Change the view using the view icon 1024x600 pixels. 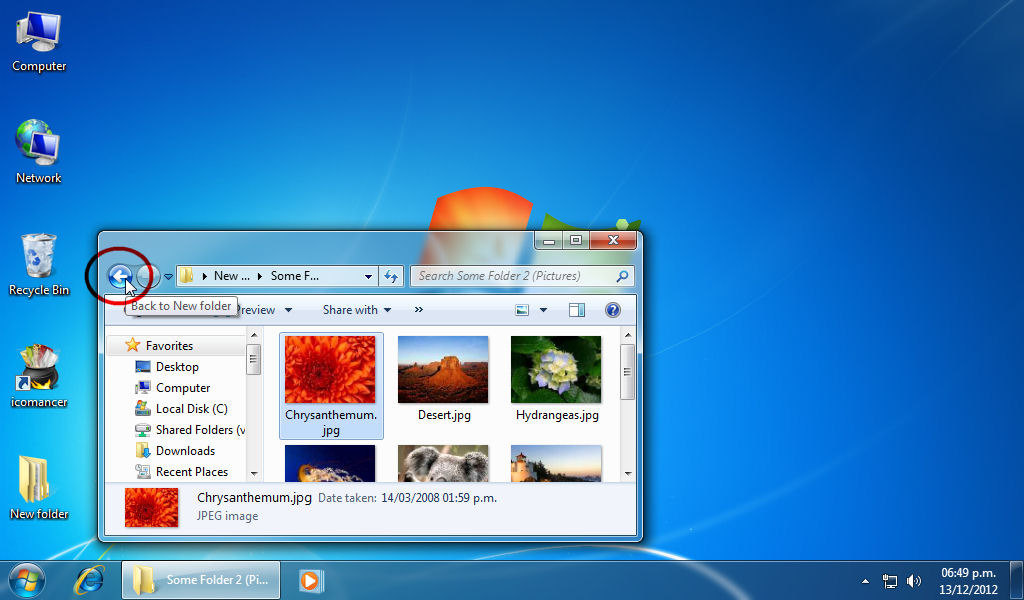(x=522, y=310)
